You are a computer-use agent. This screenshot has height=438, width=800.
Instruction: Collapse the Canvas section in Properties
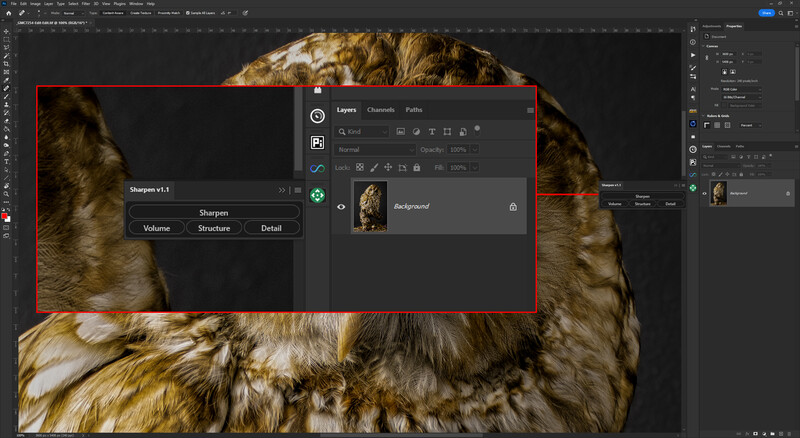tap(703, 46)
